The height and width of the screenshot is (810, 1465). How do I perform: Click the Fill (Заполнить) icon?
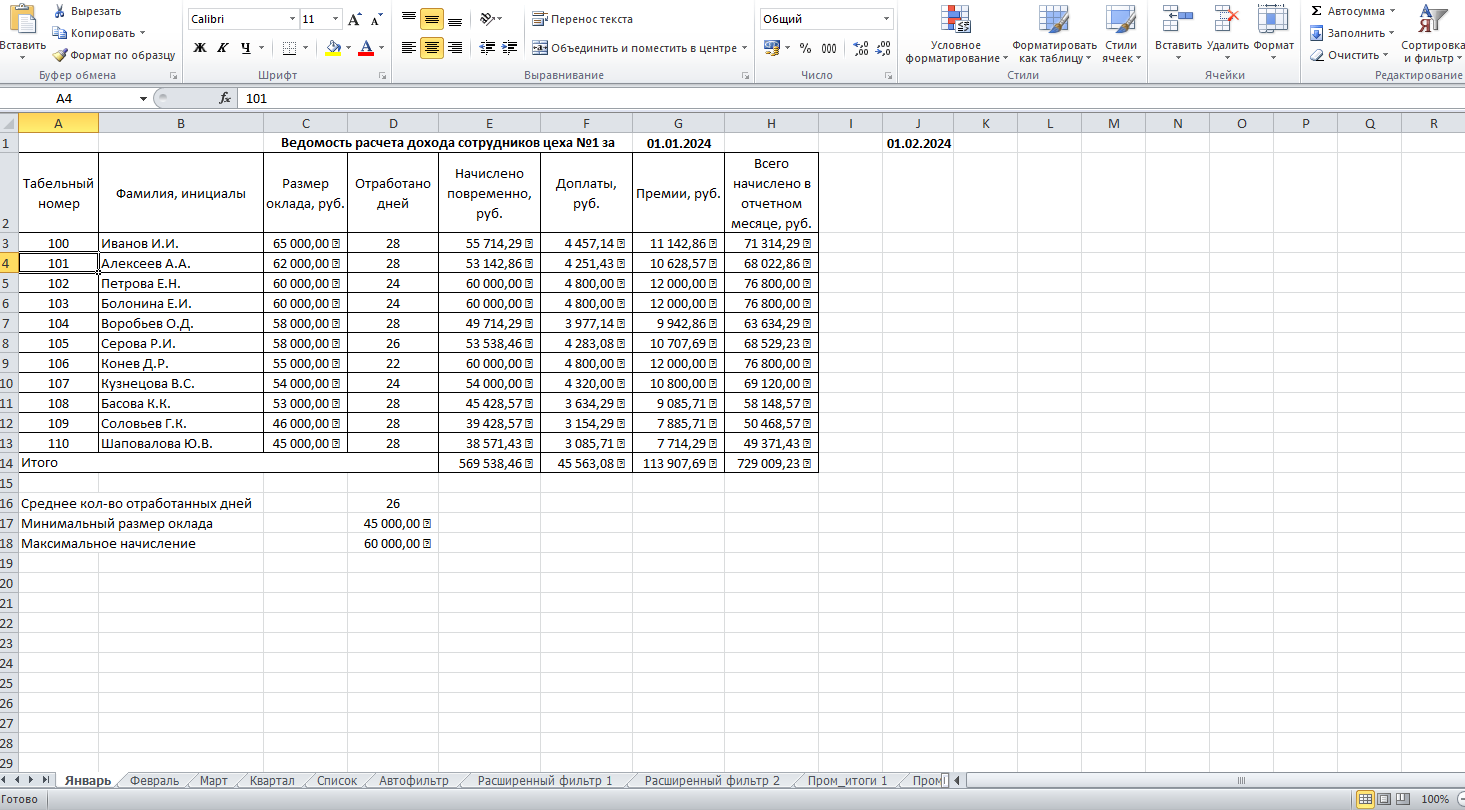(x=1317, y=33)
